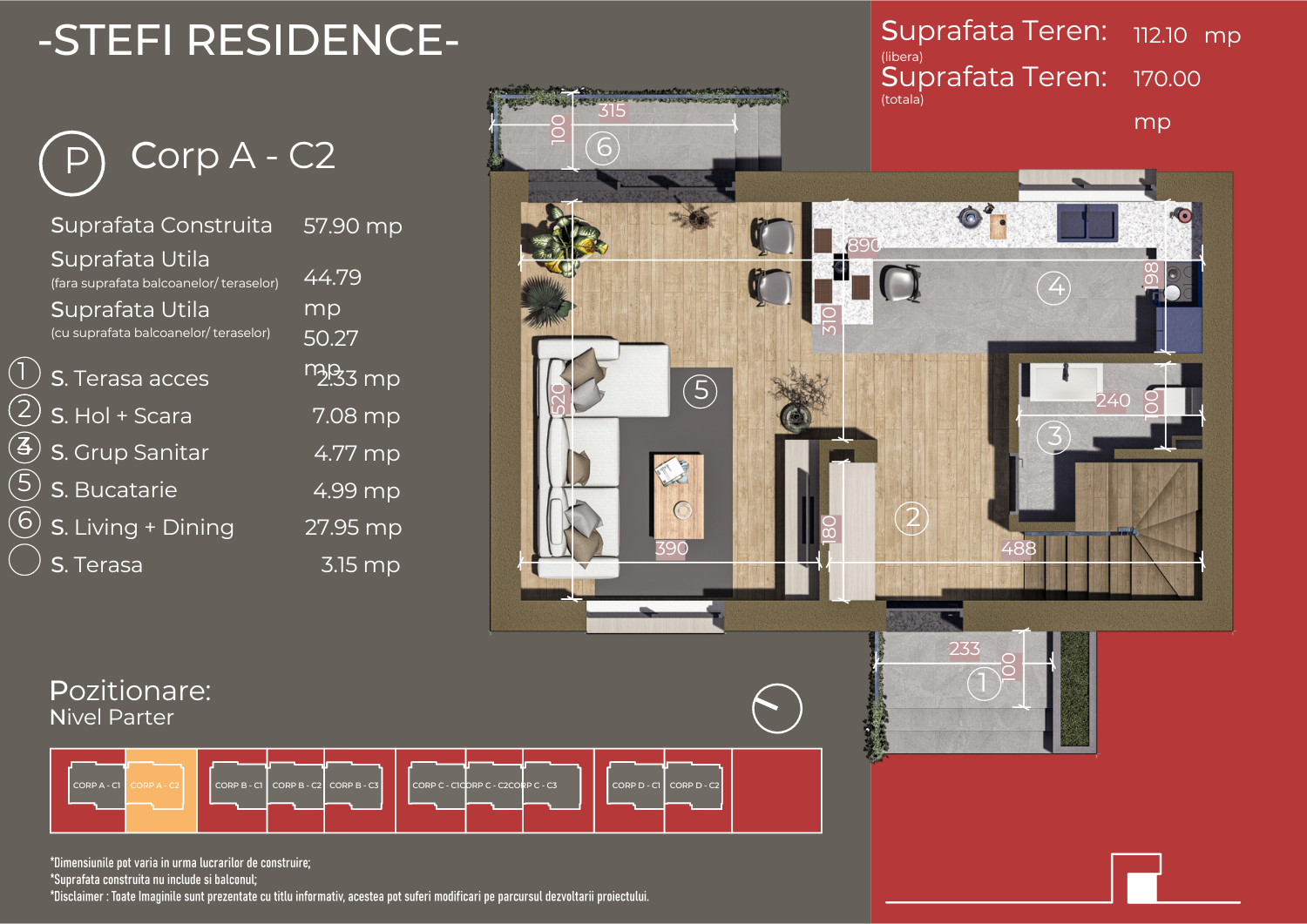
Task: Select the highlighted CORP A - C2 unit
Action: 155,786
